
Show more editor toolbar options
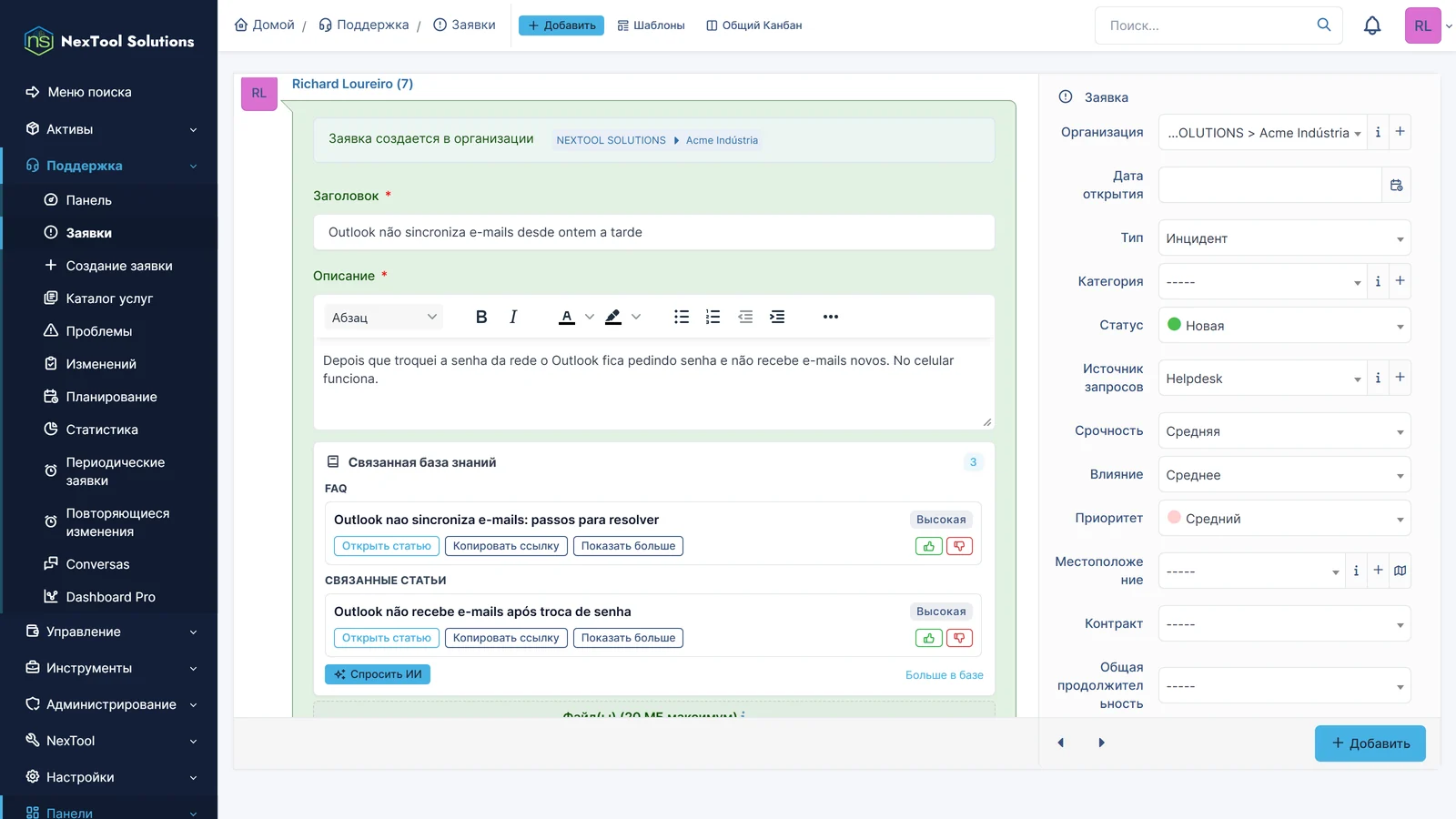click(831, 317)
